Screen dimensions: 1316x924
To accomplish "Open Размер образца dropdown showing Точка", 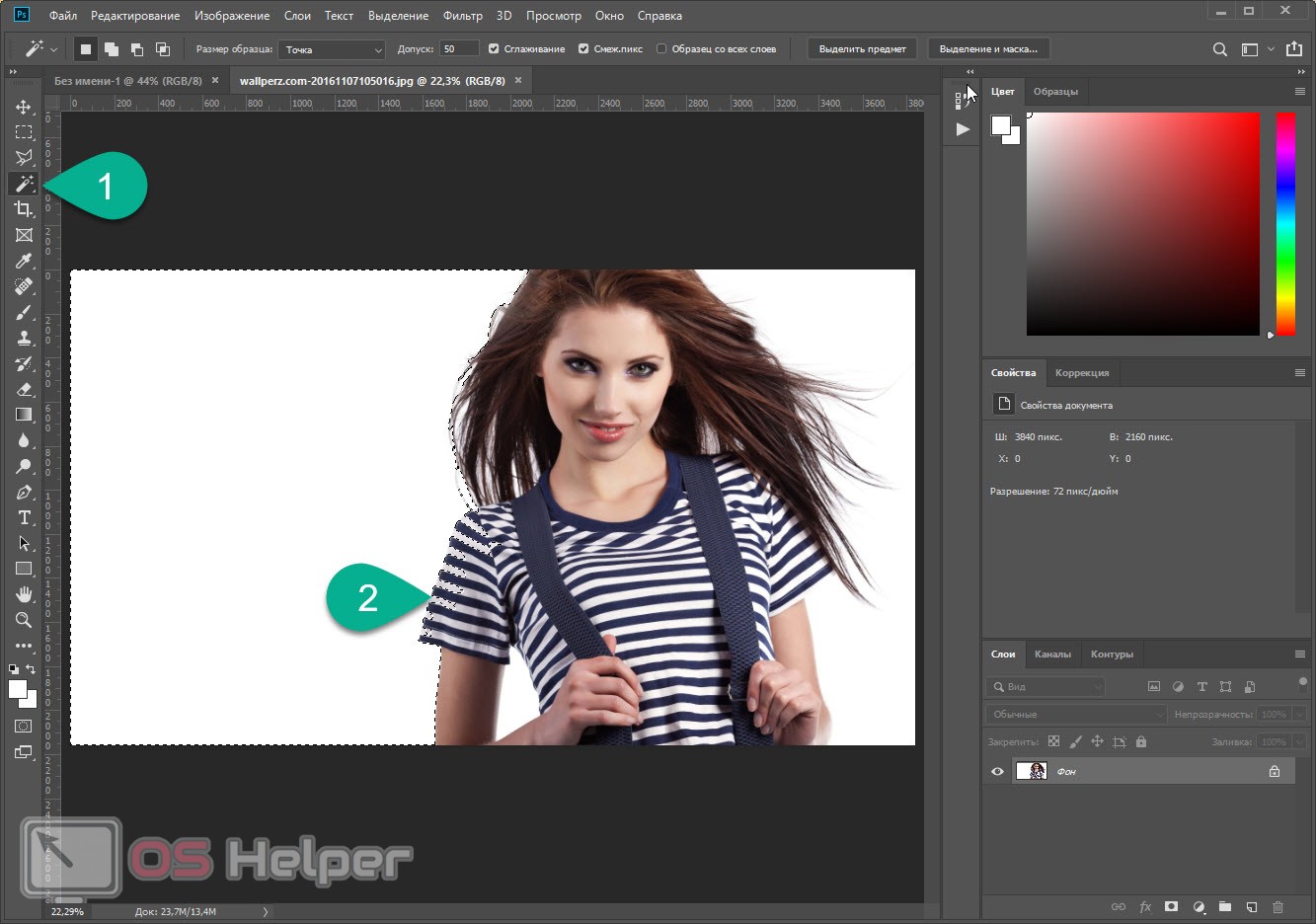I will tap(332, 49).
